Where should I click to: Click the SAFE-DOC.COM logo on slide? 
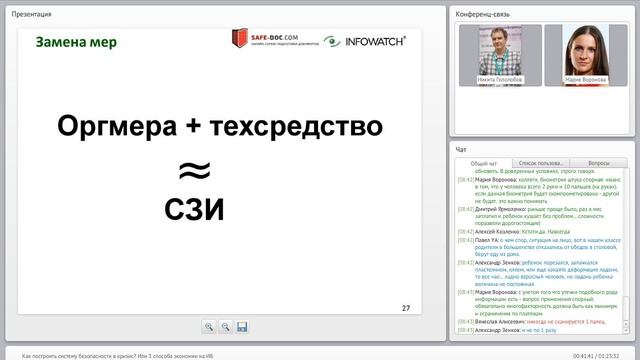click(275, 38)
